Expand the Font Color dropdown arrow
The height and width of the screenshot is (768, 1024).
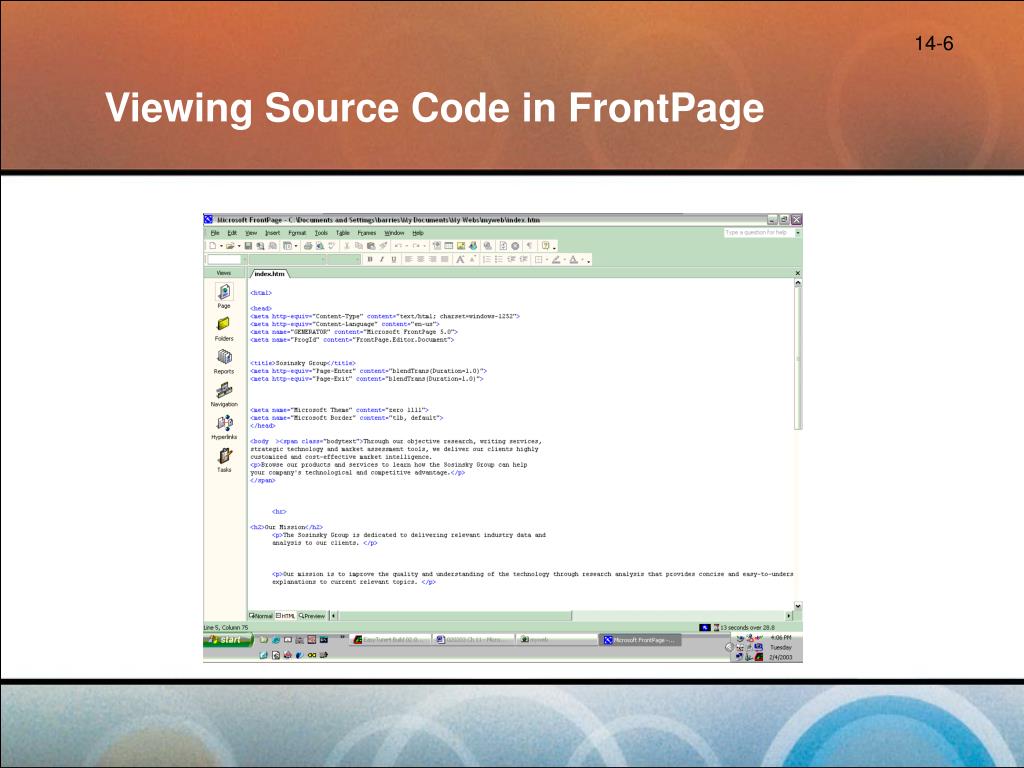pyautogui.click(x=583, y=259)
